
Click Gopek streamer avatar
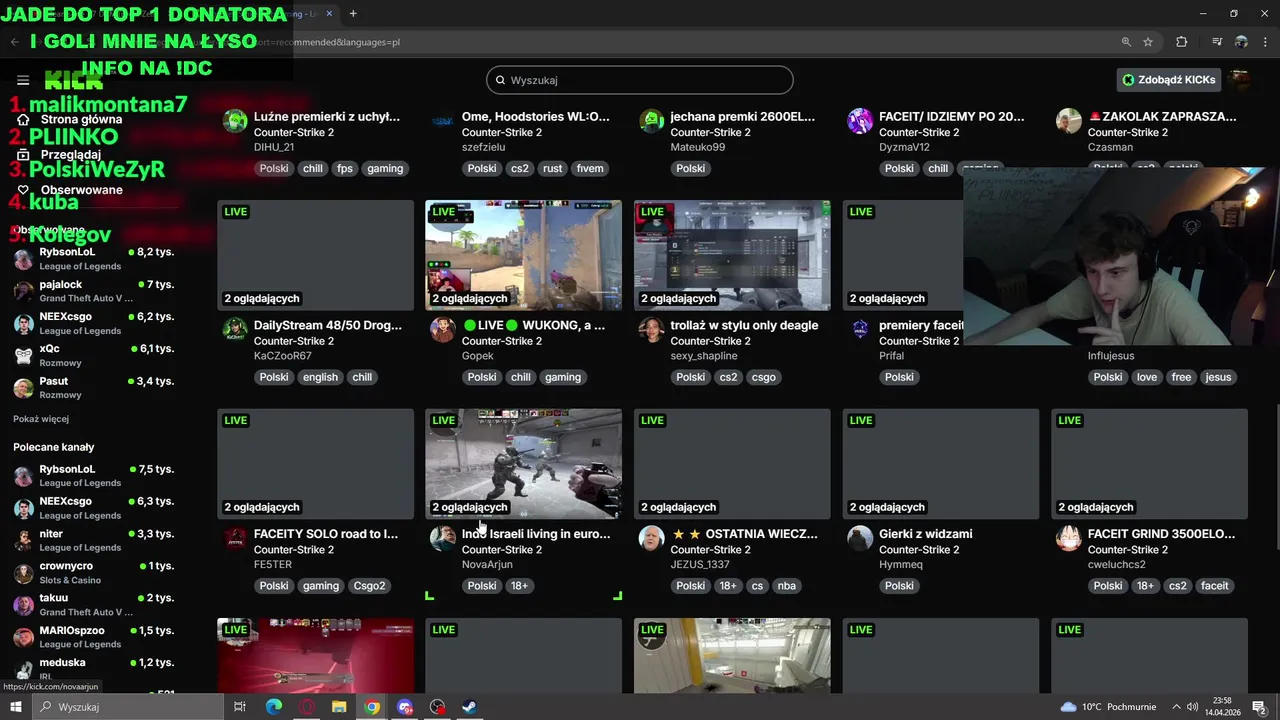click(443, 330)
